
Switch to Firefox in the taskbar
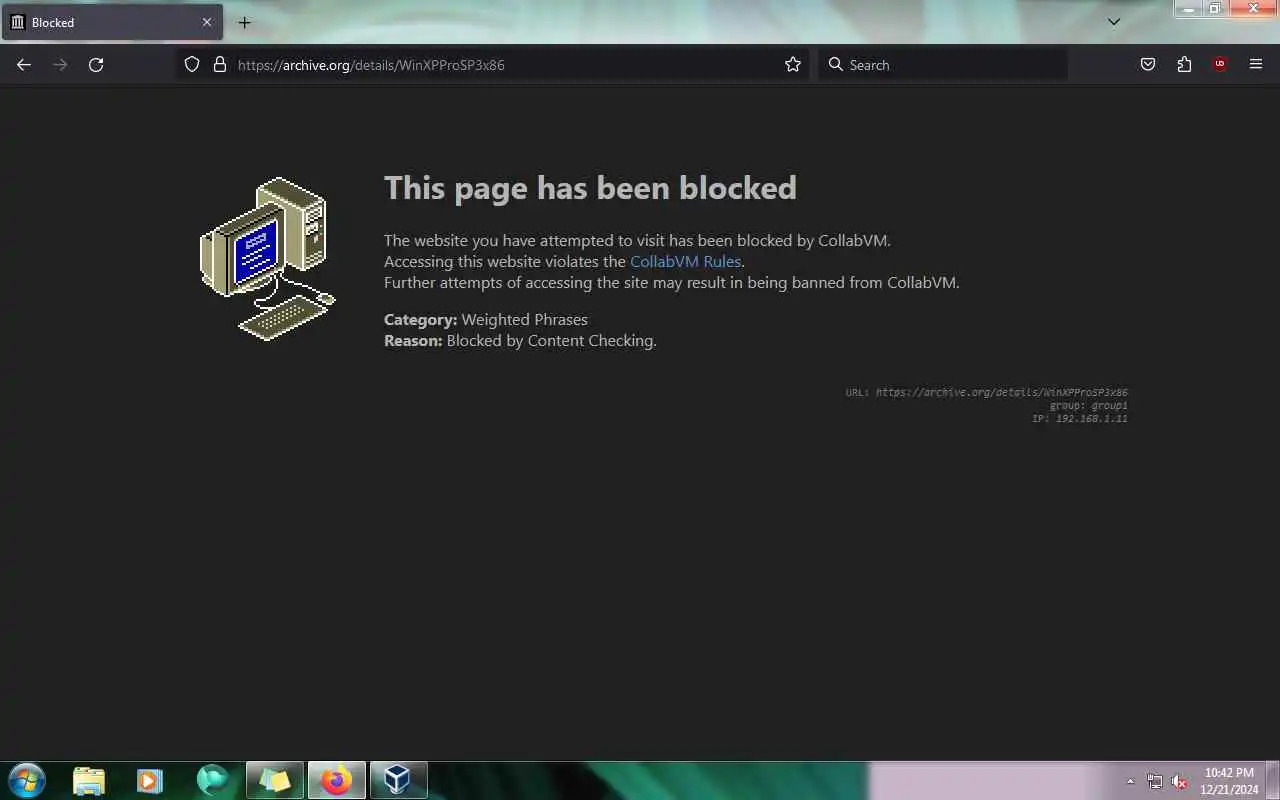pos(337,780)
